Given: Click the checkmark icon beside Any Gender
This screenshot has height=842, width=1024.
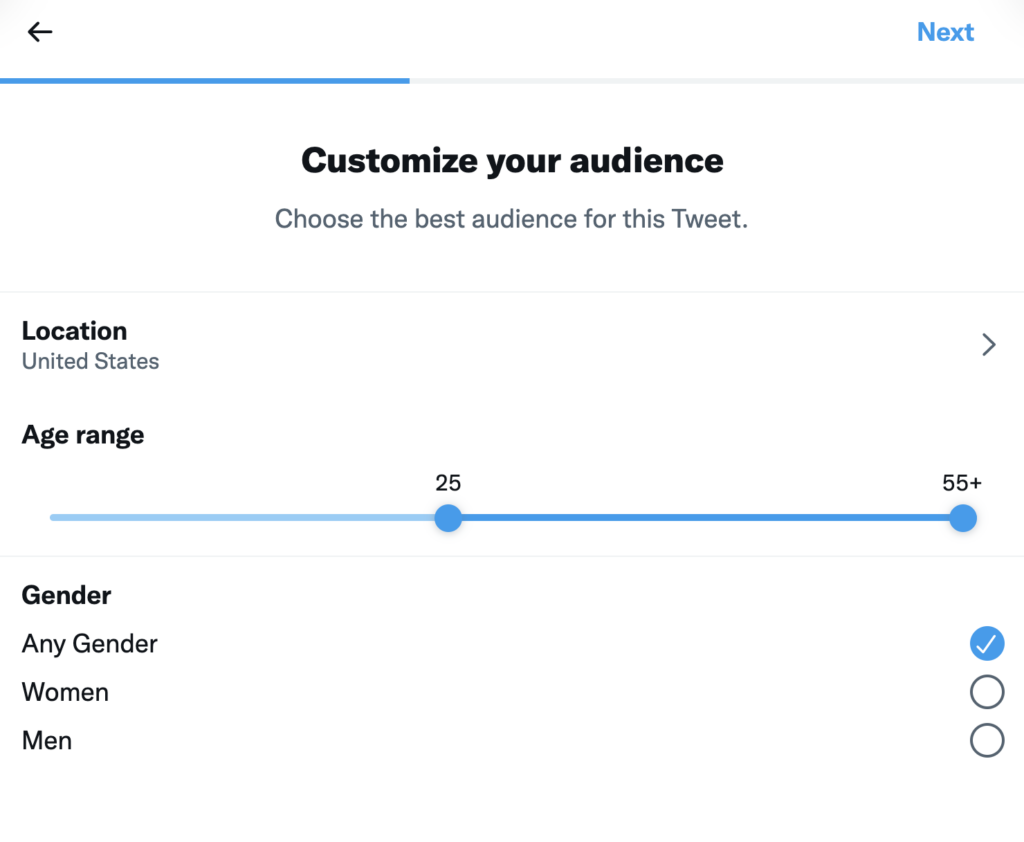Looking at the screenshot, I should point(987,644).
